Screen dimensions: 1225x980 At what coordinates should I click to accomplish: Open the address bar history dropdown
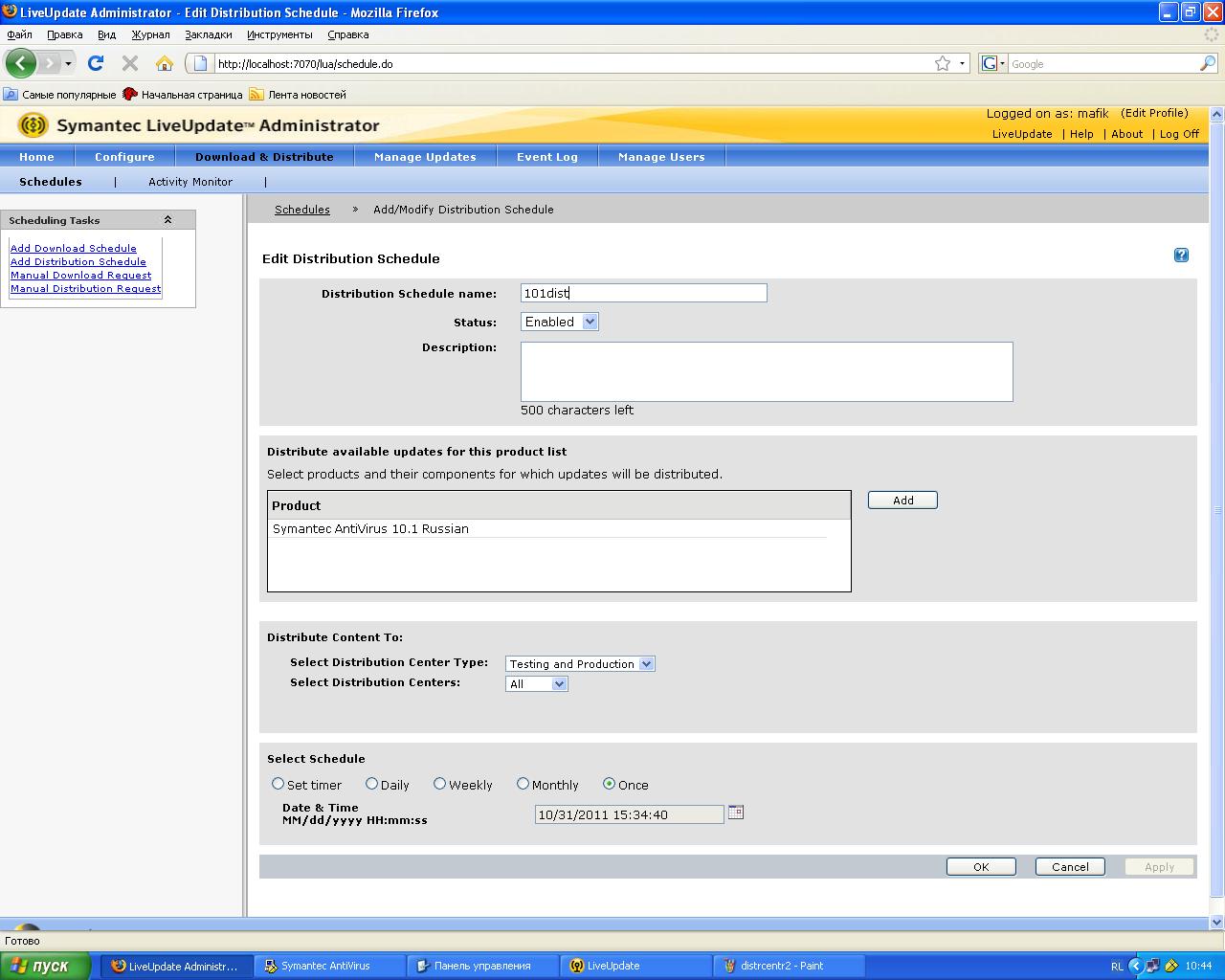pyautogui.click(x=962, y=63)
